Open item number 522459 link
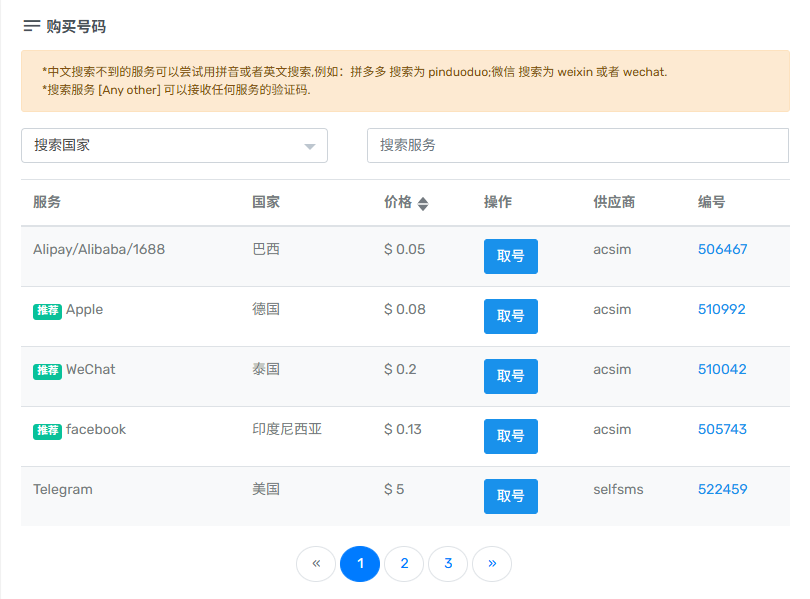This screenshot has width=810, height=599. click(722, 489)
